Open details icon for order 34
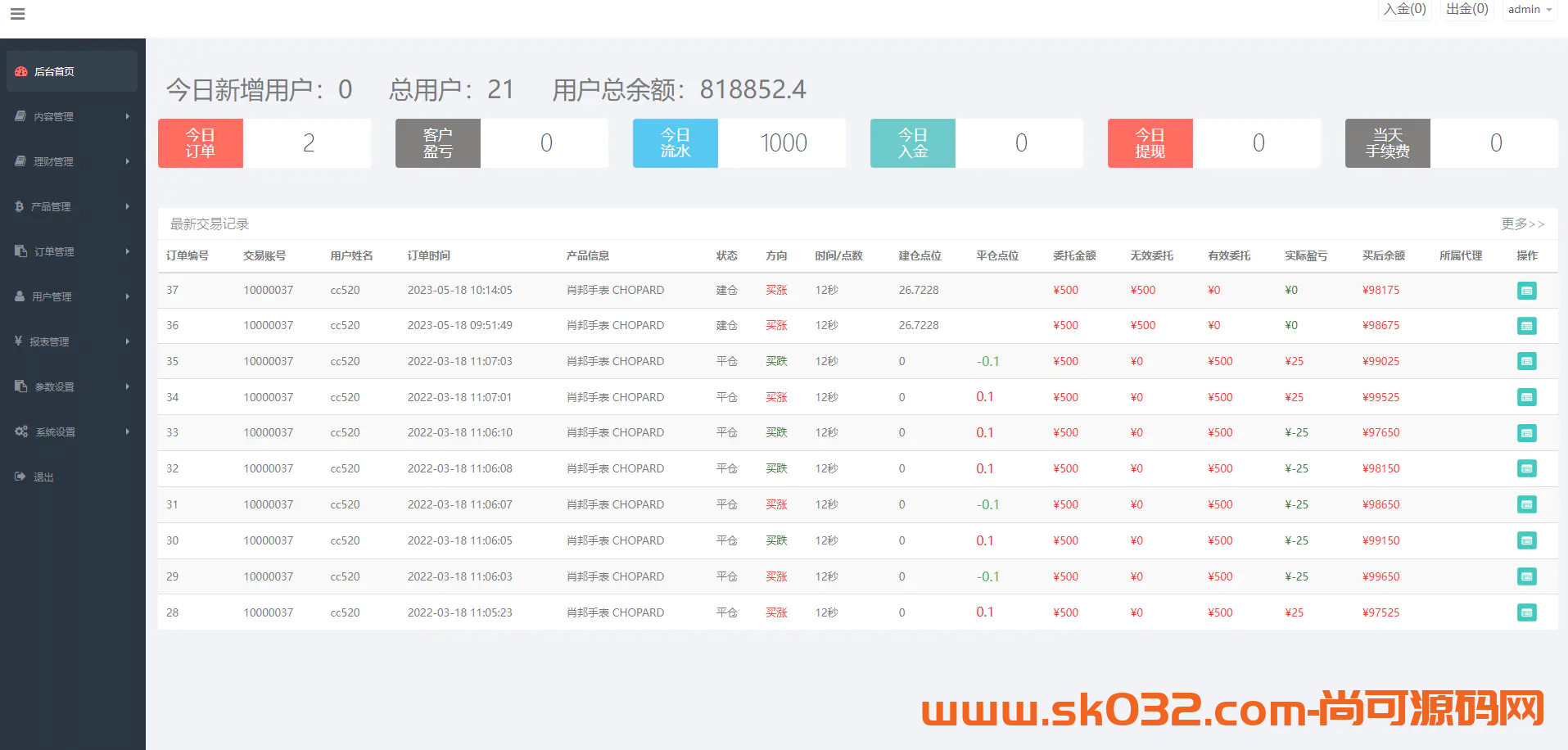 click(1527, 397)
